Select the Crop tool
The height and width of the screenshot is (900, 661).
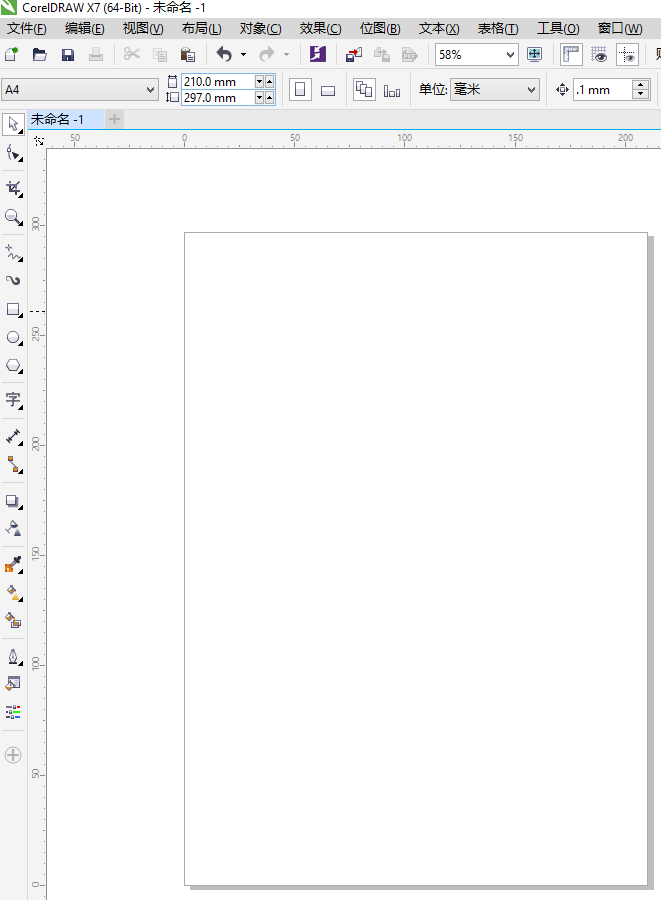click(x=13, y=188)
